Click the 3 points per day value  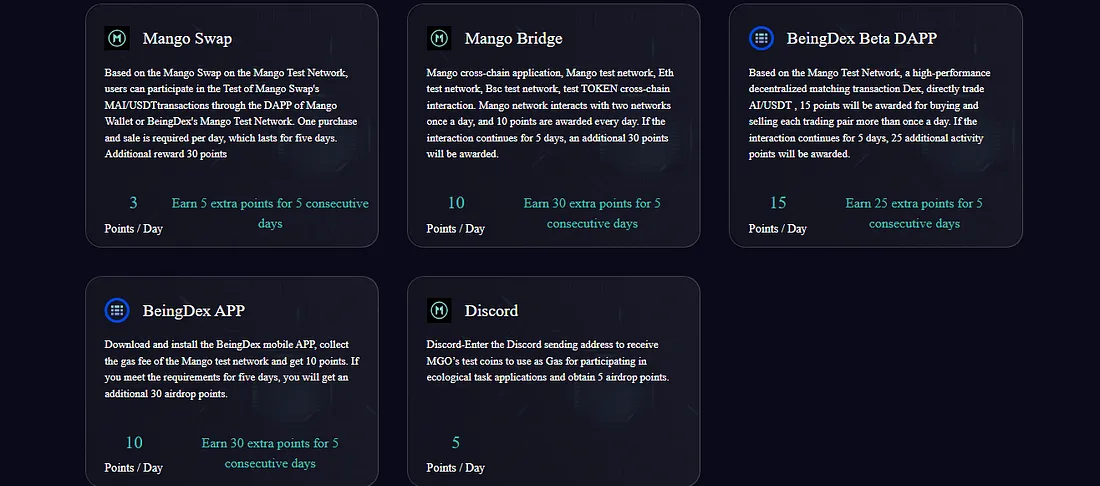[x=133, y=203]
